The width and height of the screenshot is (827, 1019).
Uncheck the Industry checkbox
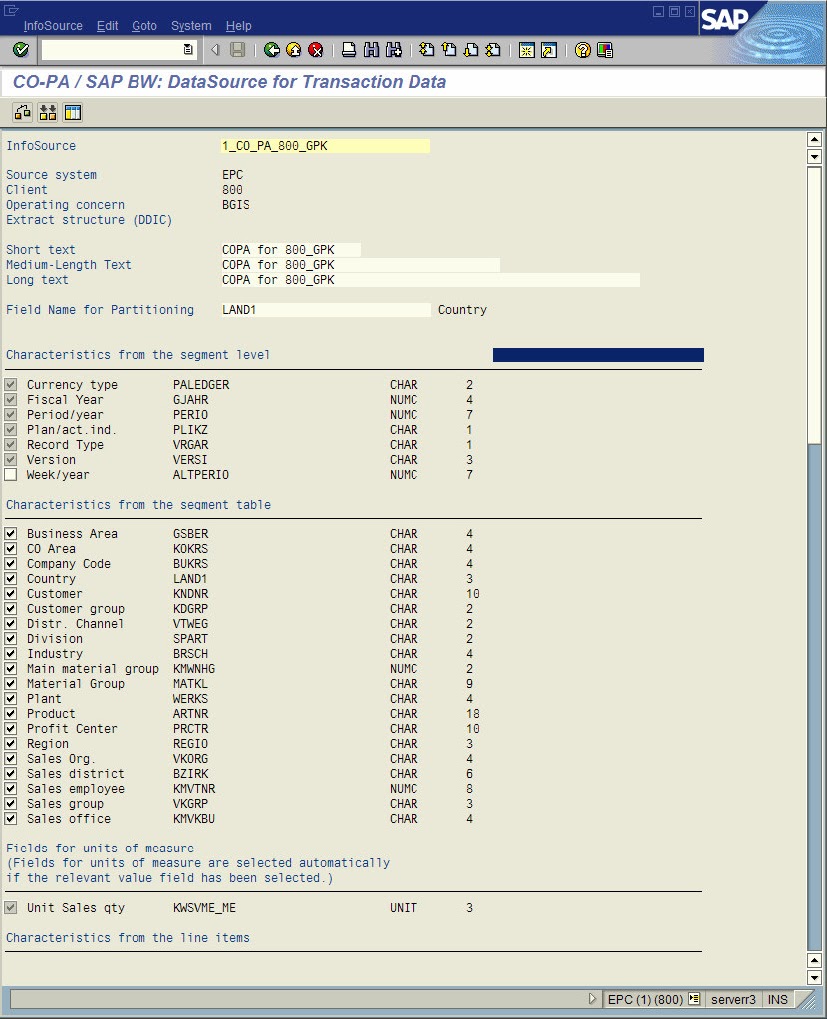pos(10,653)
